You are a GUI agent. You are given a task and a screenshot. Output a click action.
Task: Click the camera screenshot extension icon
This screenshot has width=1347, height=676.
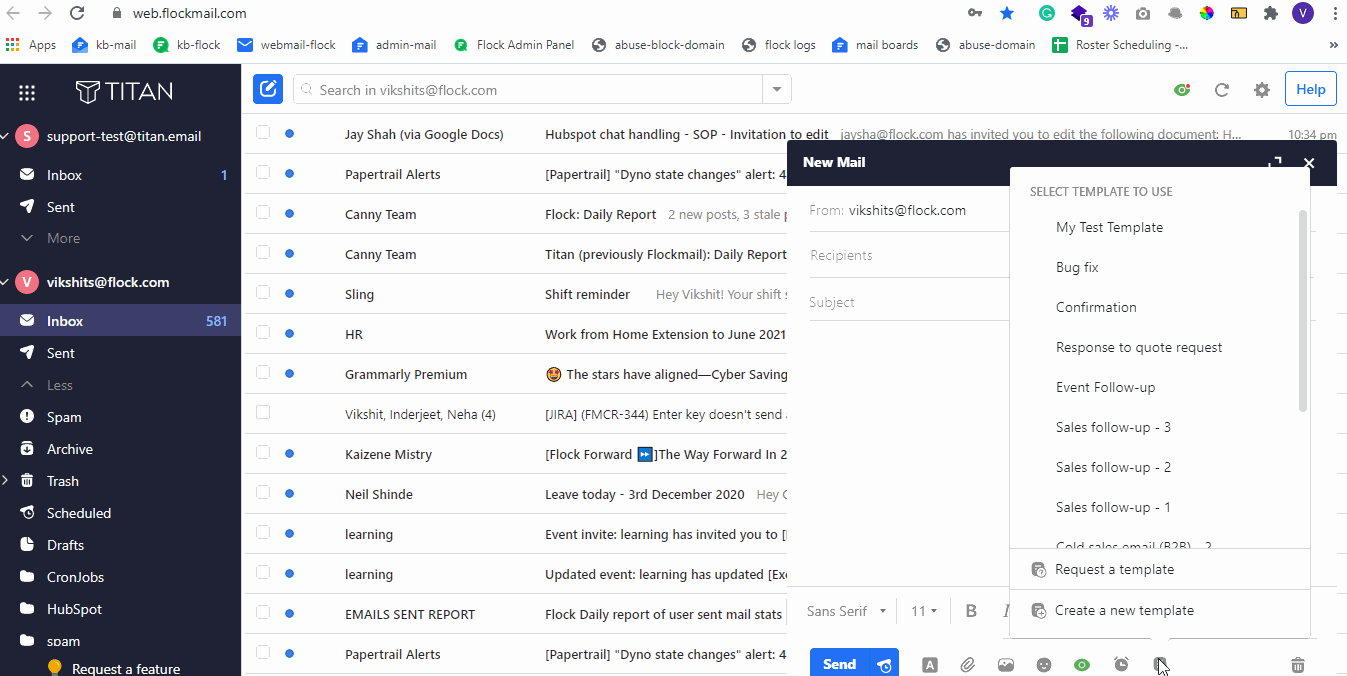click(x=1143, y=13)
